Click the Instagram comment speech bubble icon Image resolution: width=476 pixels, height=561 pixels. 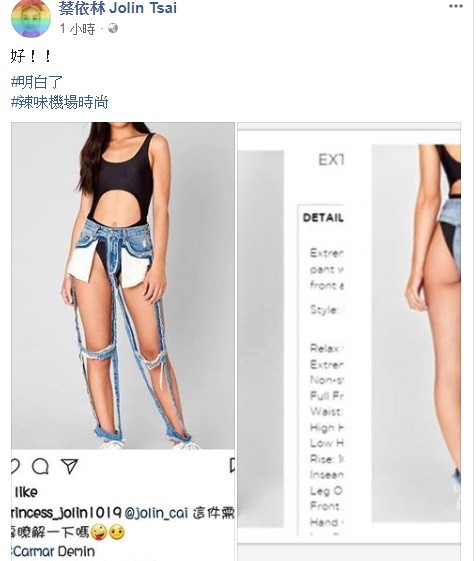[40, 466]
